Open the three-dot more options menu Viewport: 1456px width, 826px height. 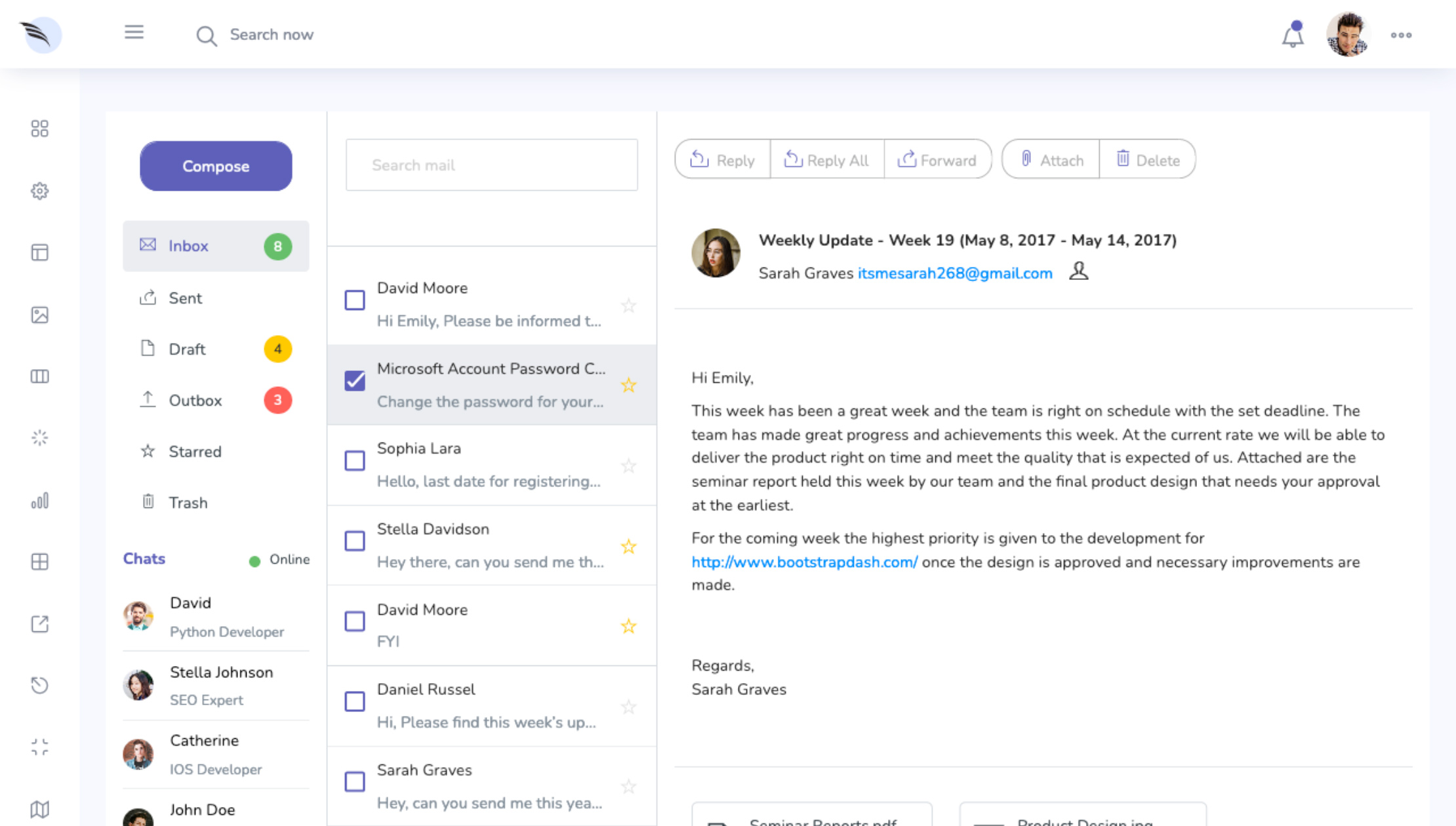click(x=1401, y=35)
